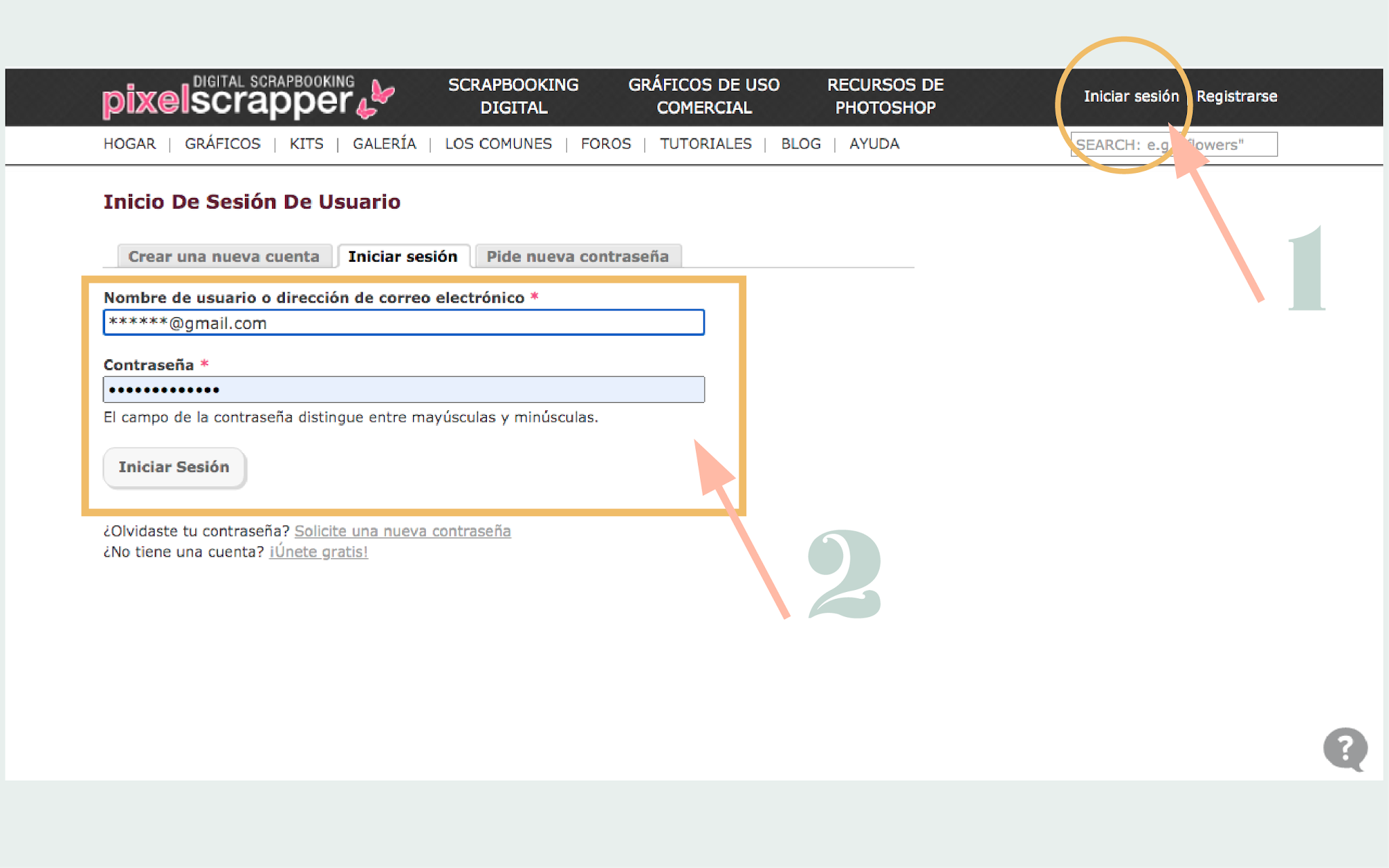
Task: Go to Hogar nav item
Action: point(130,144)
